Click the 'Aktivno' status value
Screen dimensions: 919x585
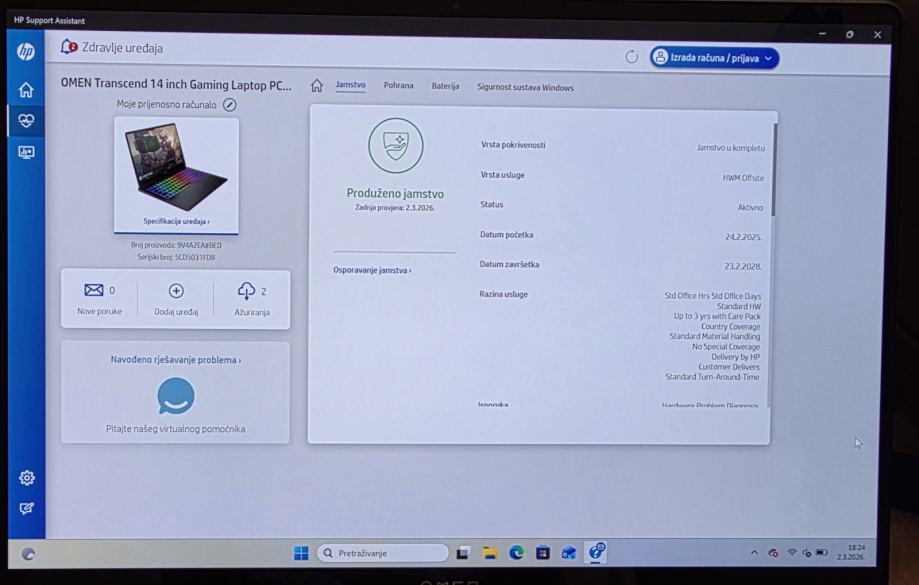point(750,208)
